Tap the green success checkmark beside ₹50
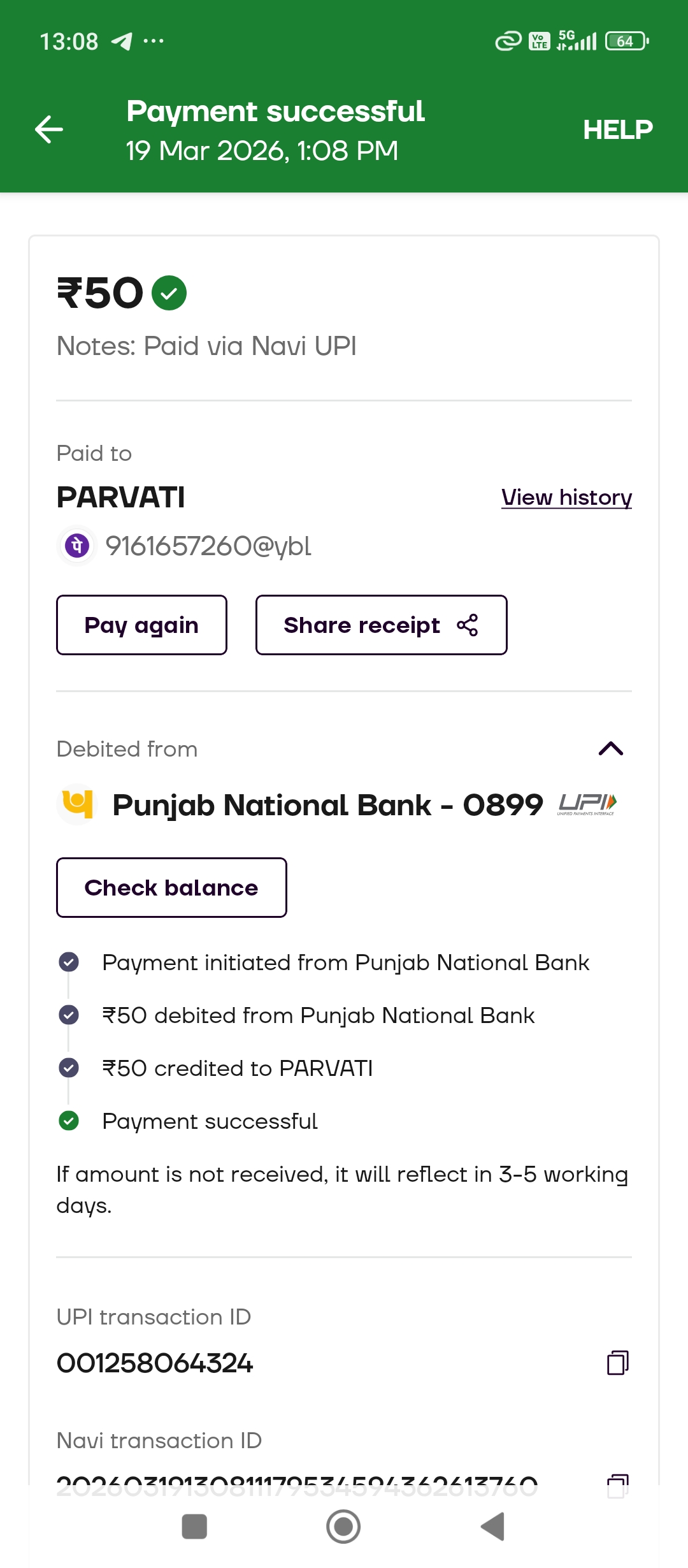 (x=169, y=293)
